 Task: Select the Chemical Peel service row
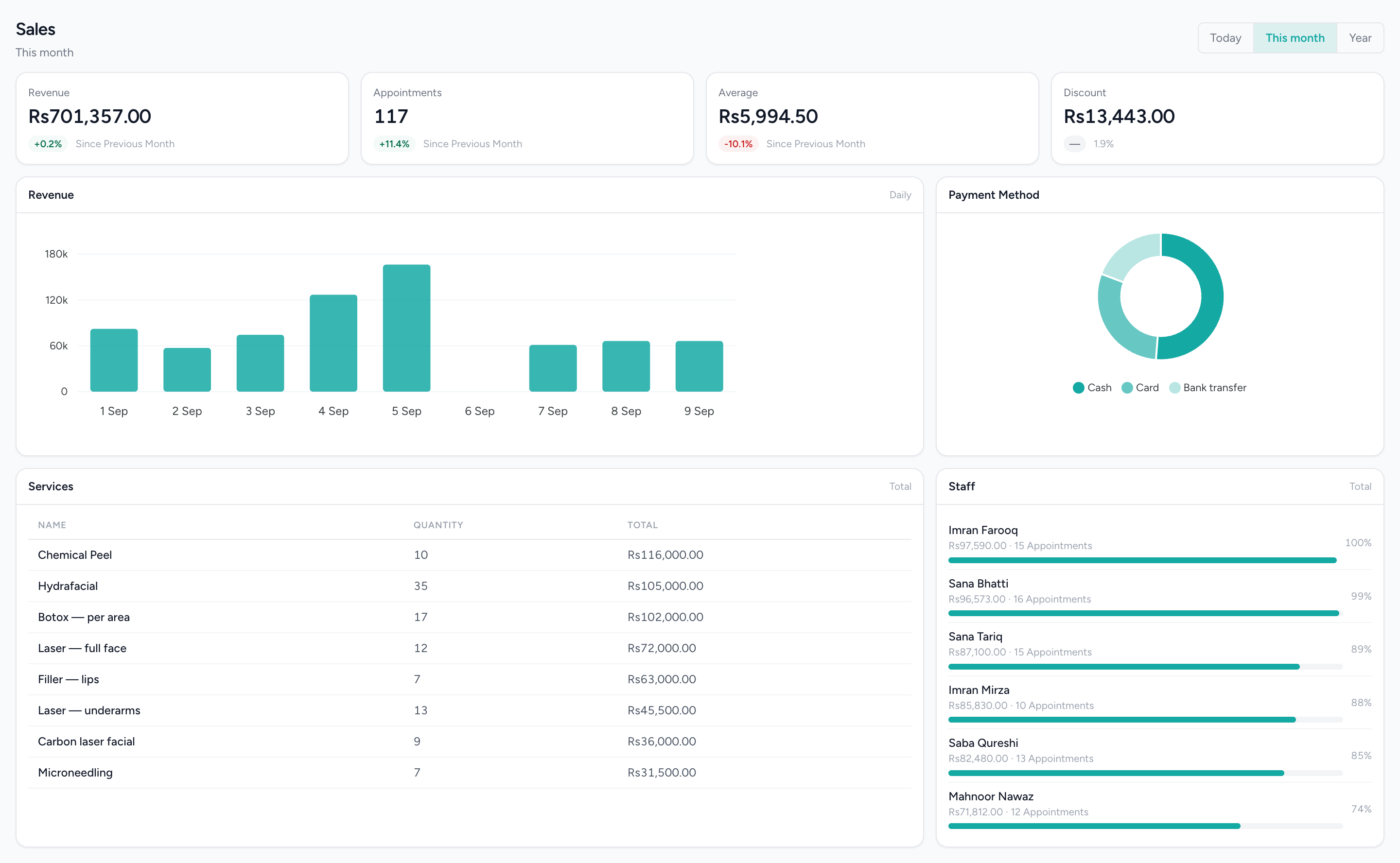(469, 555)
